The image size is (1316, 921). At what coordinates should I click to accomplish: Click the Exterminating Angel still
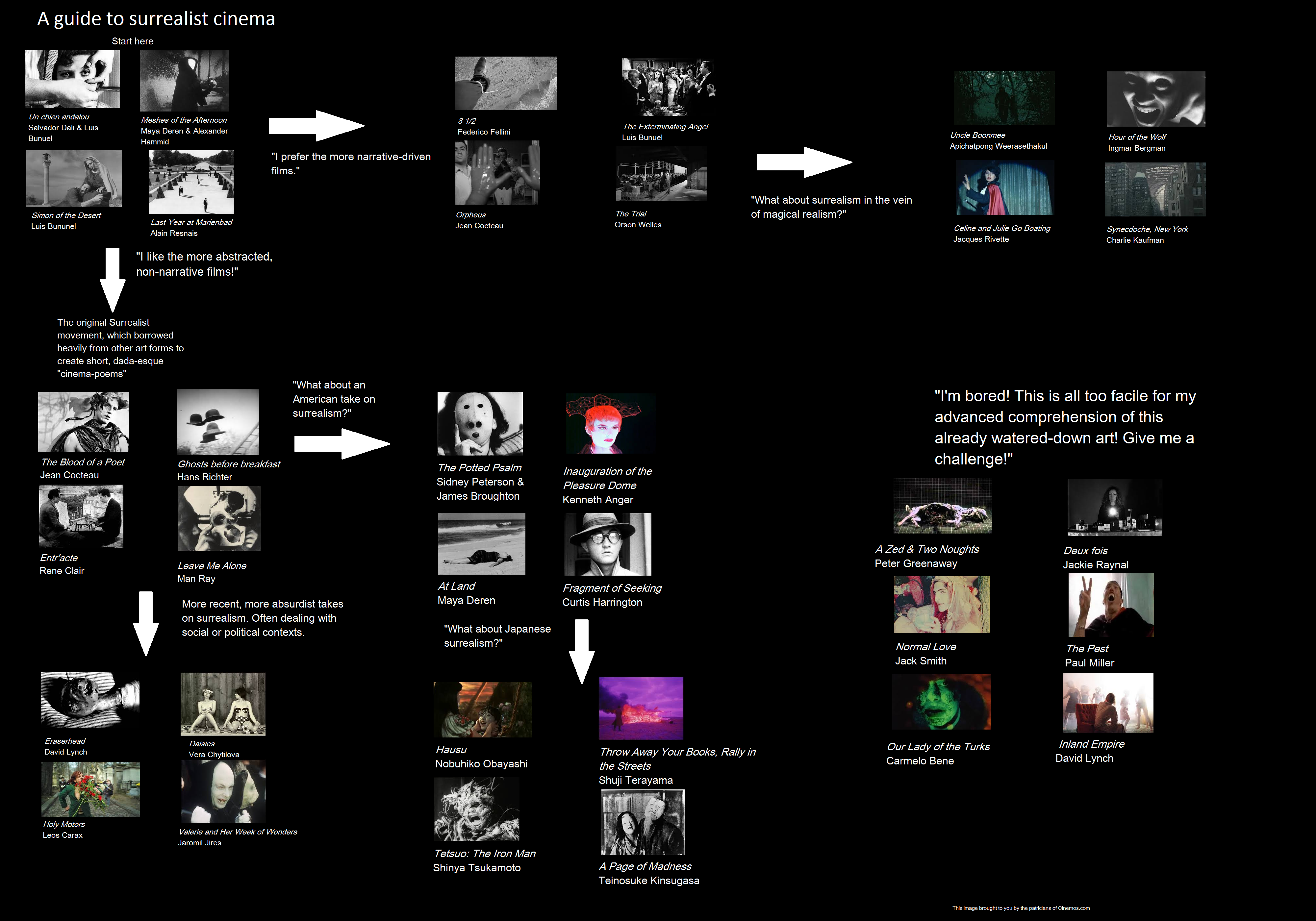point(668,87)
